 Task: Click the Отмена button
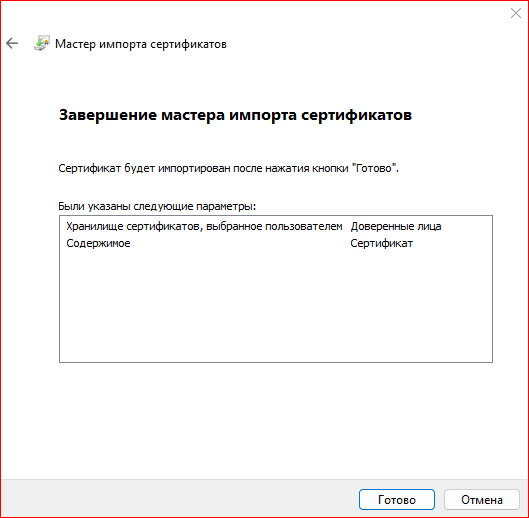click(x=482, y=499)
